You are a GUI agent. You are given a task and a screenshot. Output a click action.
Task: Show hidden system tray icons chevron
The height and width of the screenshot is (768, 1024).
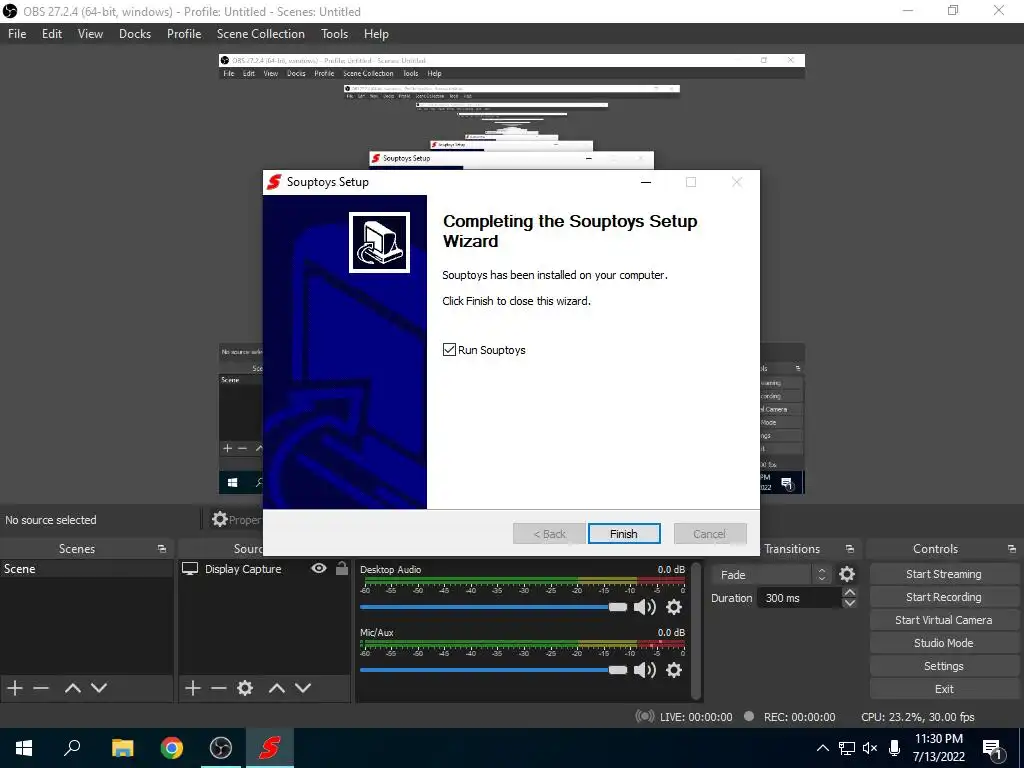[x=823, y=748]
